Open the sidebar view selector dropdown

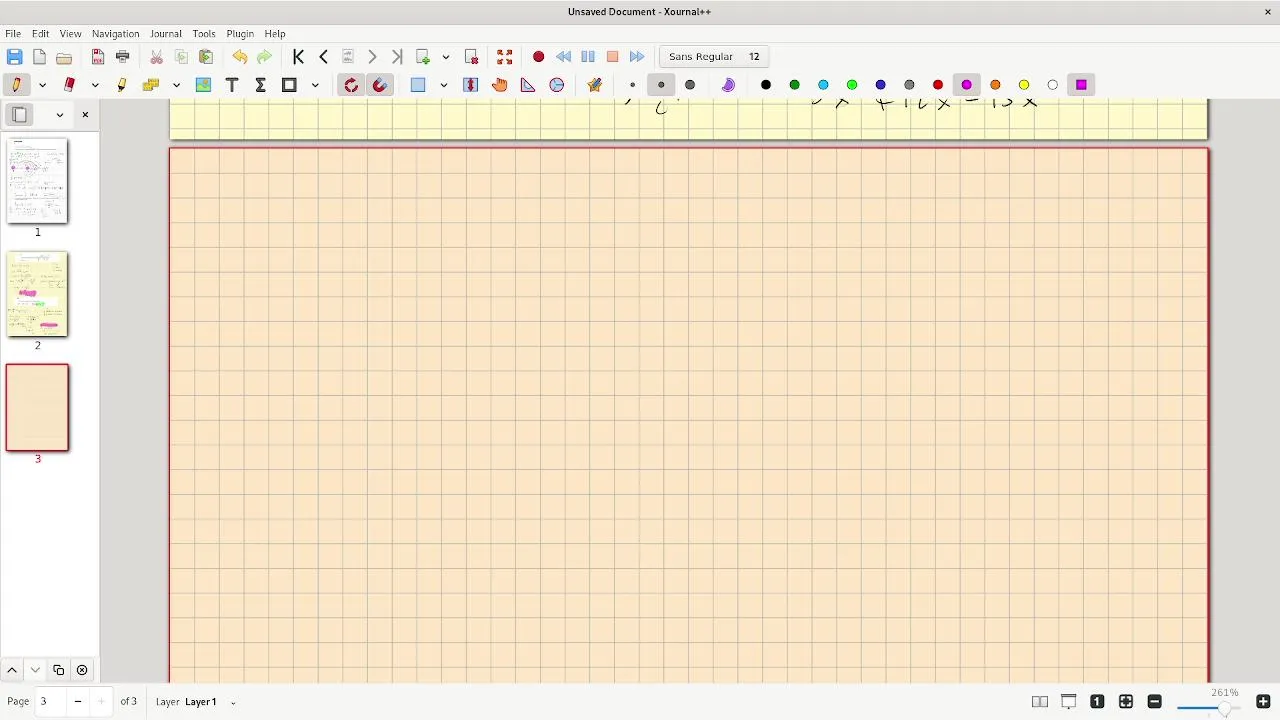pyautogui.click(x=60, y=115)
